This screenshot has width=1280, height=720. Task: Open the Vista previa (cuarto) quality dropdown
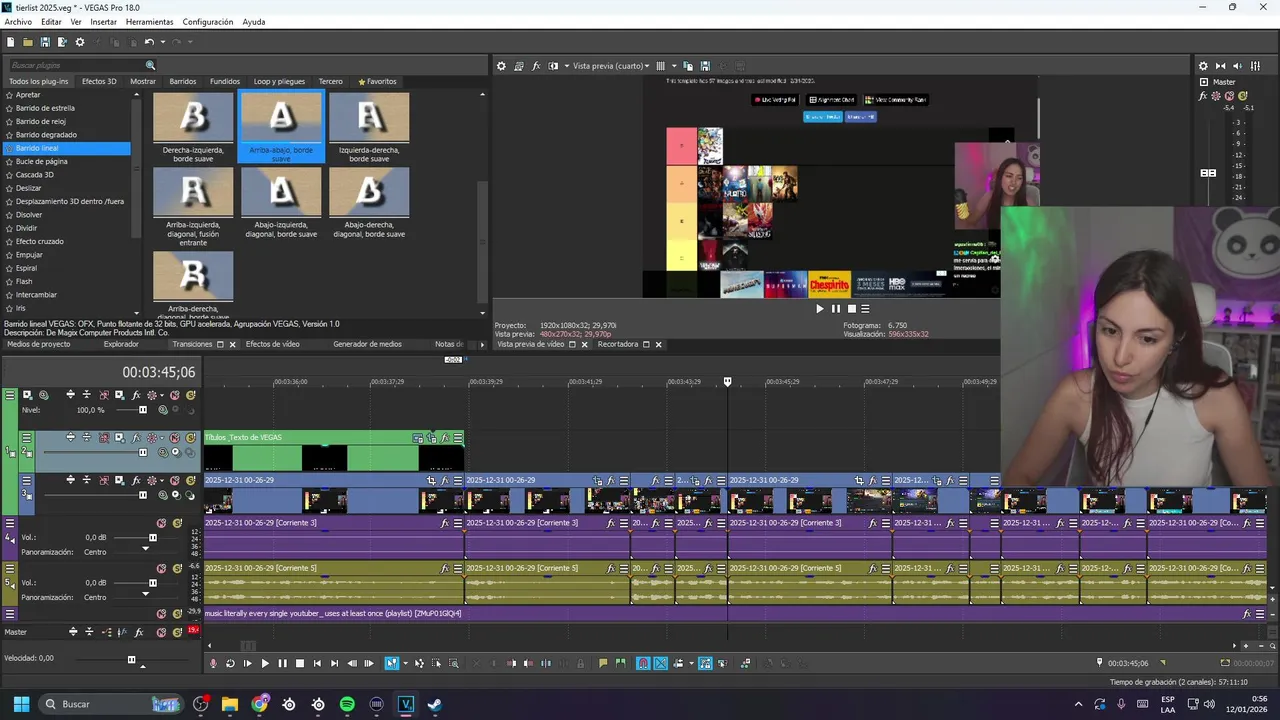[611, 66]
